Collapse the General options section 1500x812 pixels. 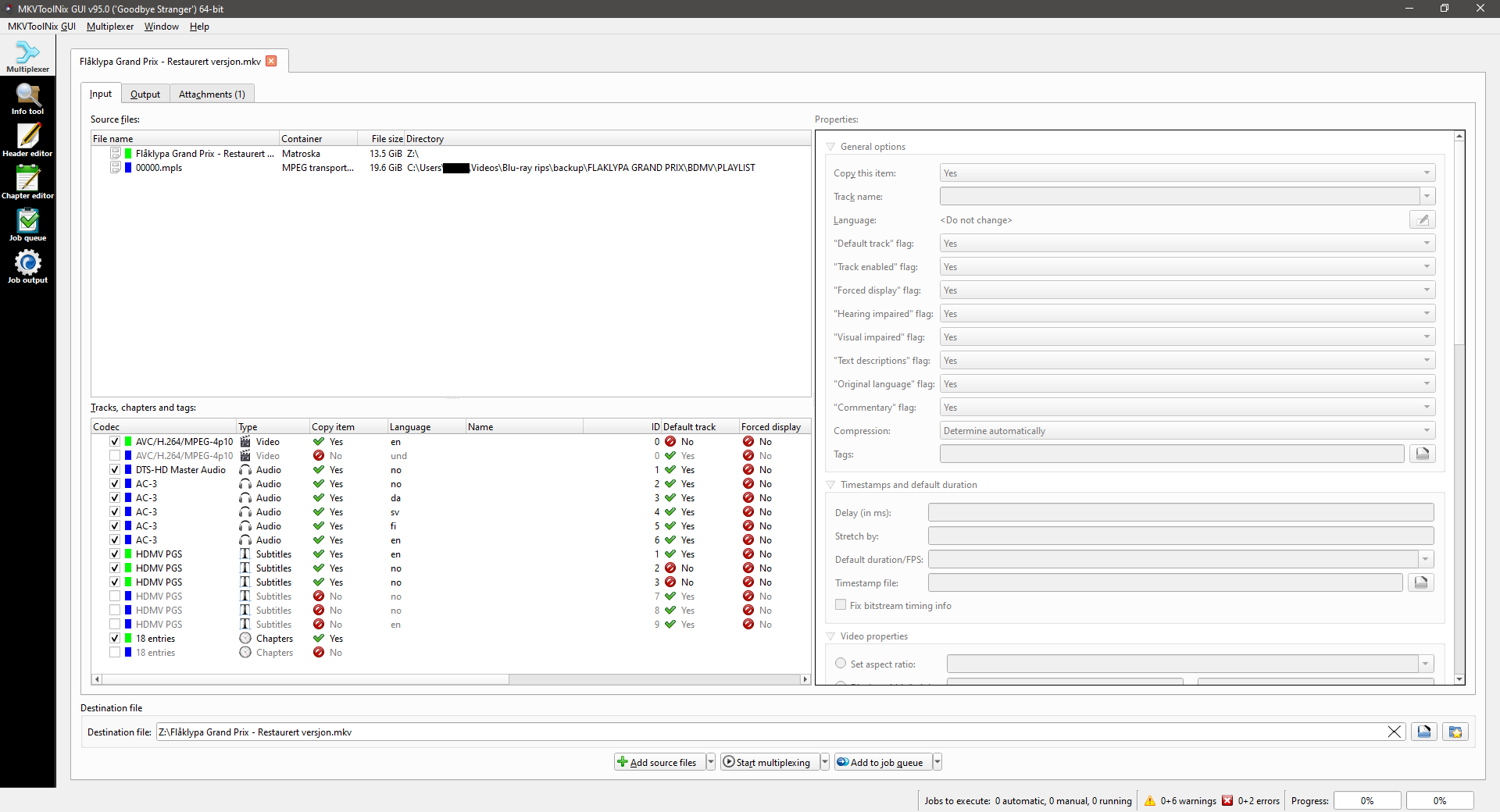(830, 146)
